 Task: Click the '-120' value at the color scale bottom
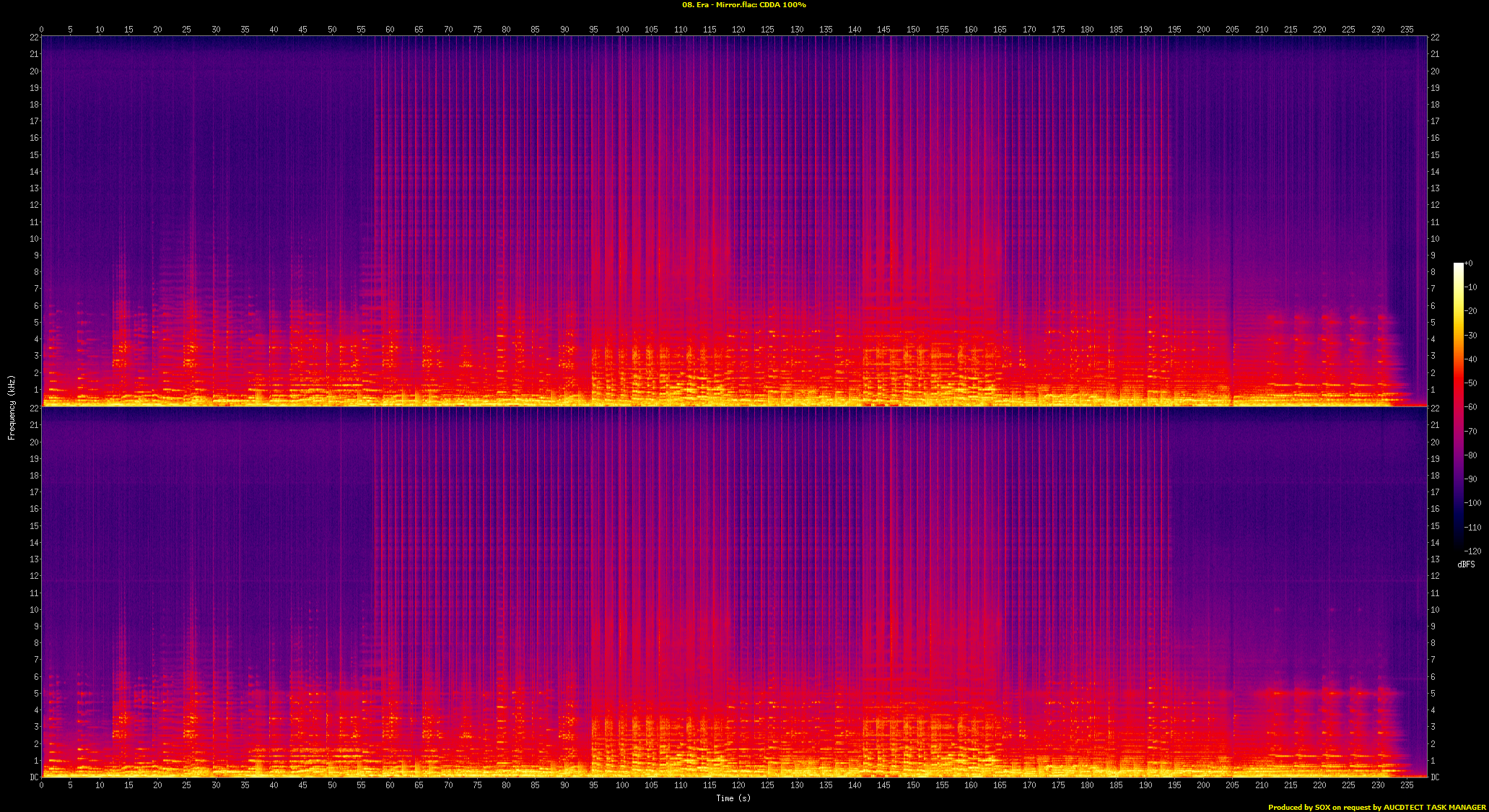click(x=1473, y=551)
